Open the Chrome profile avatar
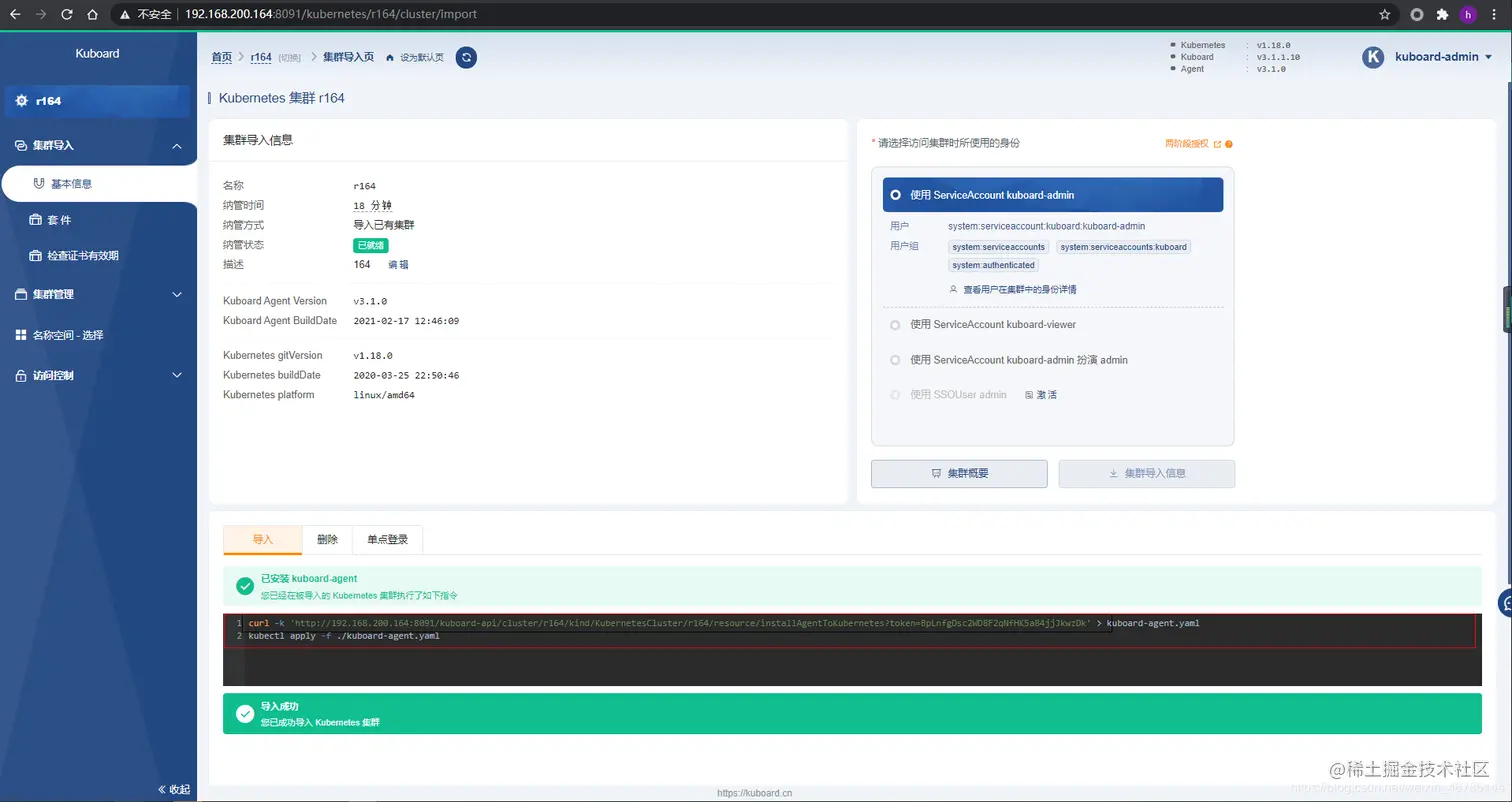 (1468, 14)
